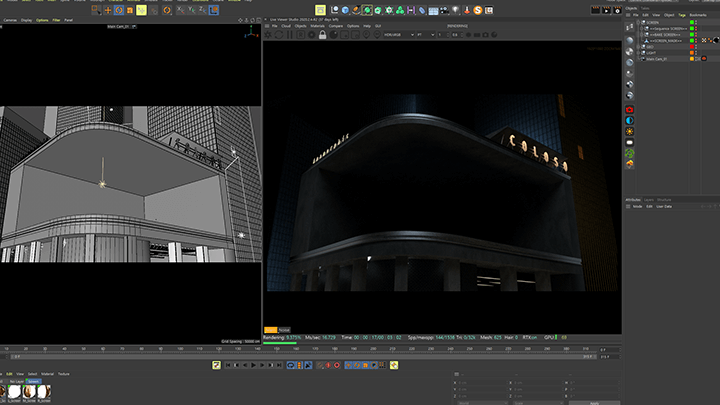720x405 pixels.
Task: Open Live Viewer Cloud menu
Action: pyautogui.click(x=286, y=26)
